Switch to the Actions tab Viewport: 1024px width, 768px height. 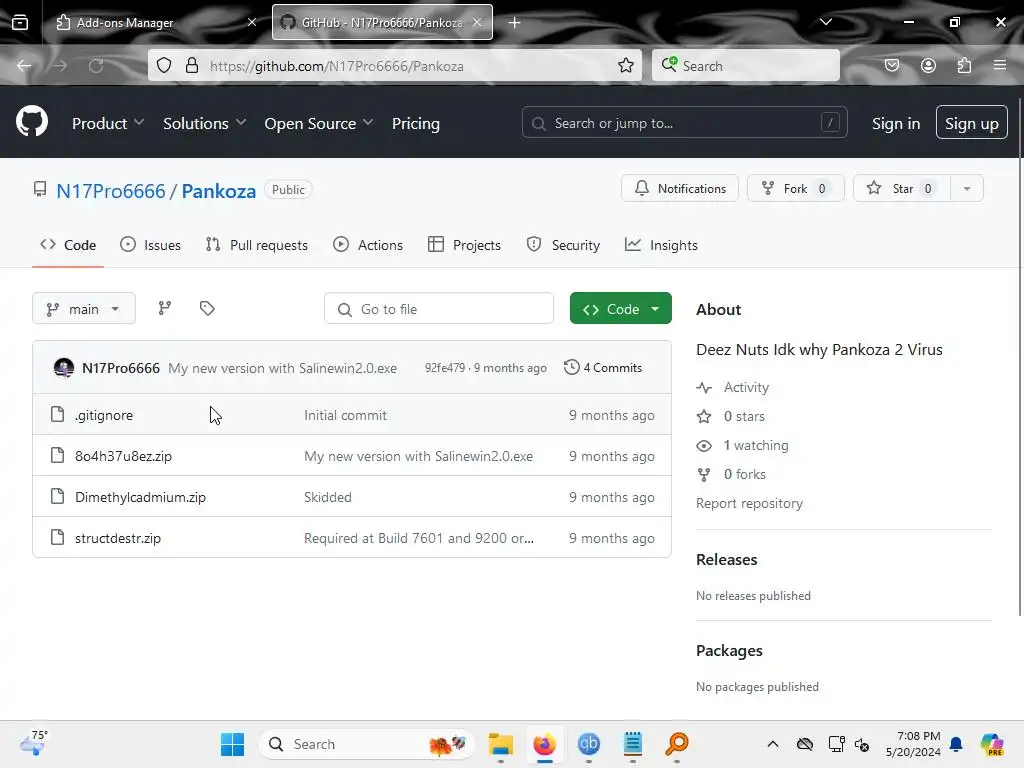pos(368,245)
